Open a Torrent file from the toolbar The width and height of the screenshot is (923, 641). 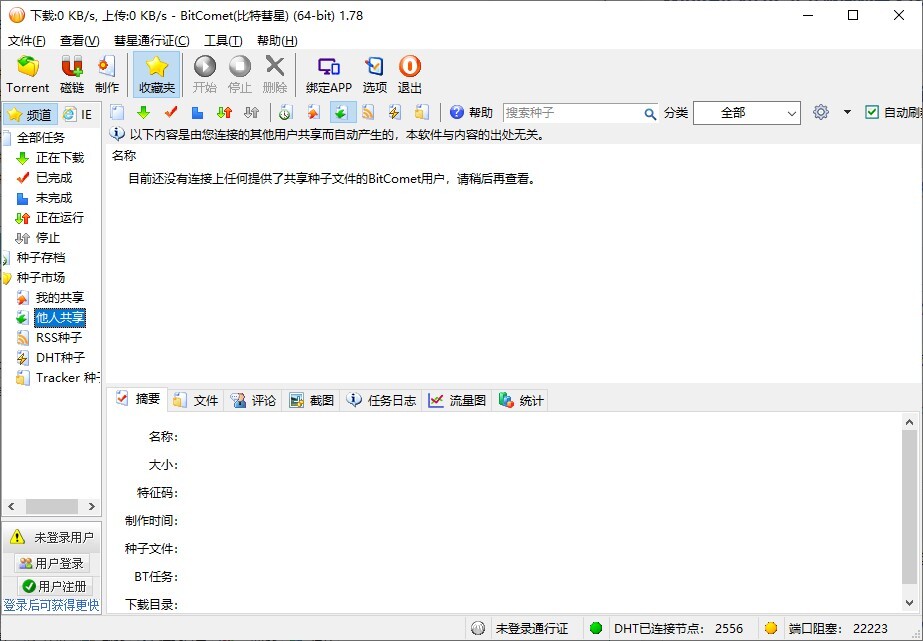click(28, 75)
